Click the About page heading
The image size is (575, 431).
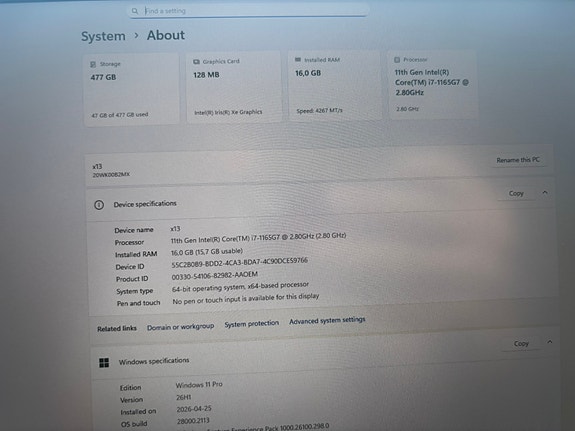click(x=166, y=35)
